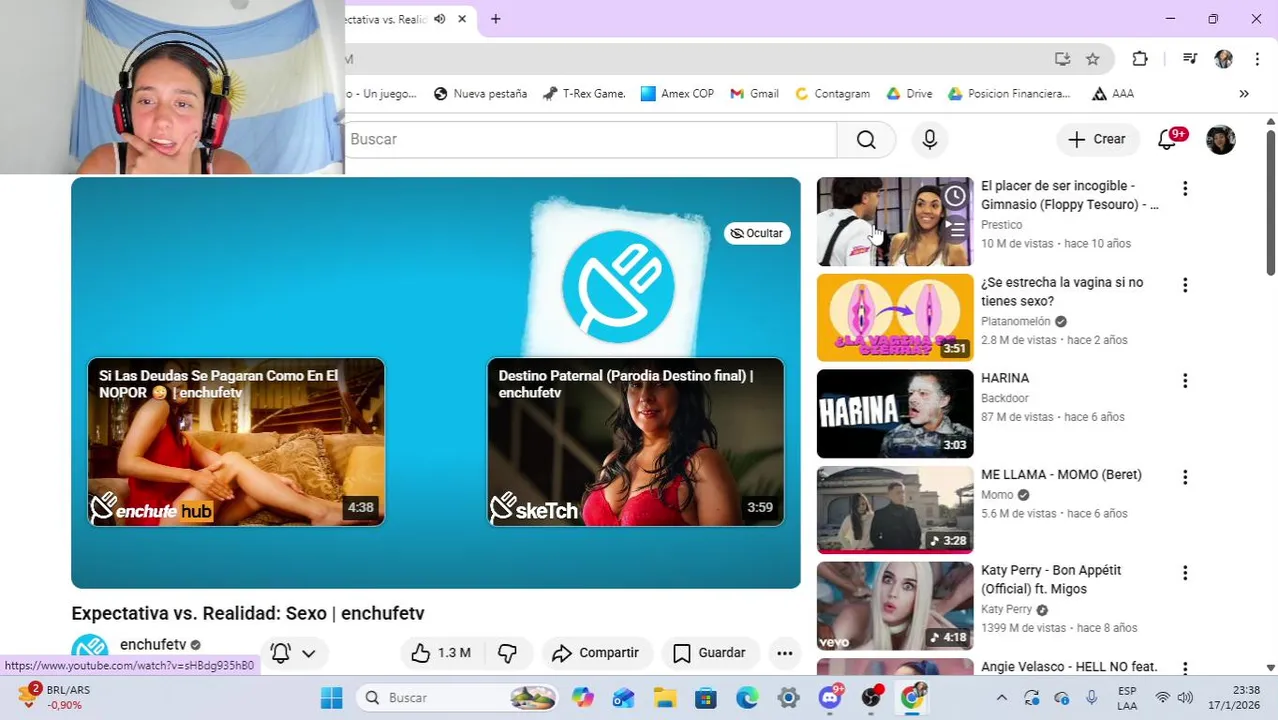This screenshot has width=1278, height=720.
Task: Open the AAA bookmark
Action: click(x=1113, y=94)
